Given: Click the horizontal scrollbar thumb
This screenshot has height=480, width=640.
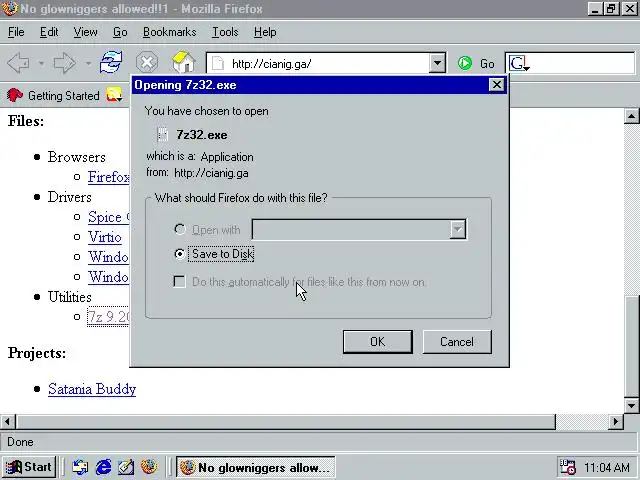Looking at the screenshot, I should click(x=286, y=421).
